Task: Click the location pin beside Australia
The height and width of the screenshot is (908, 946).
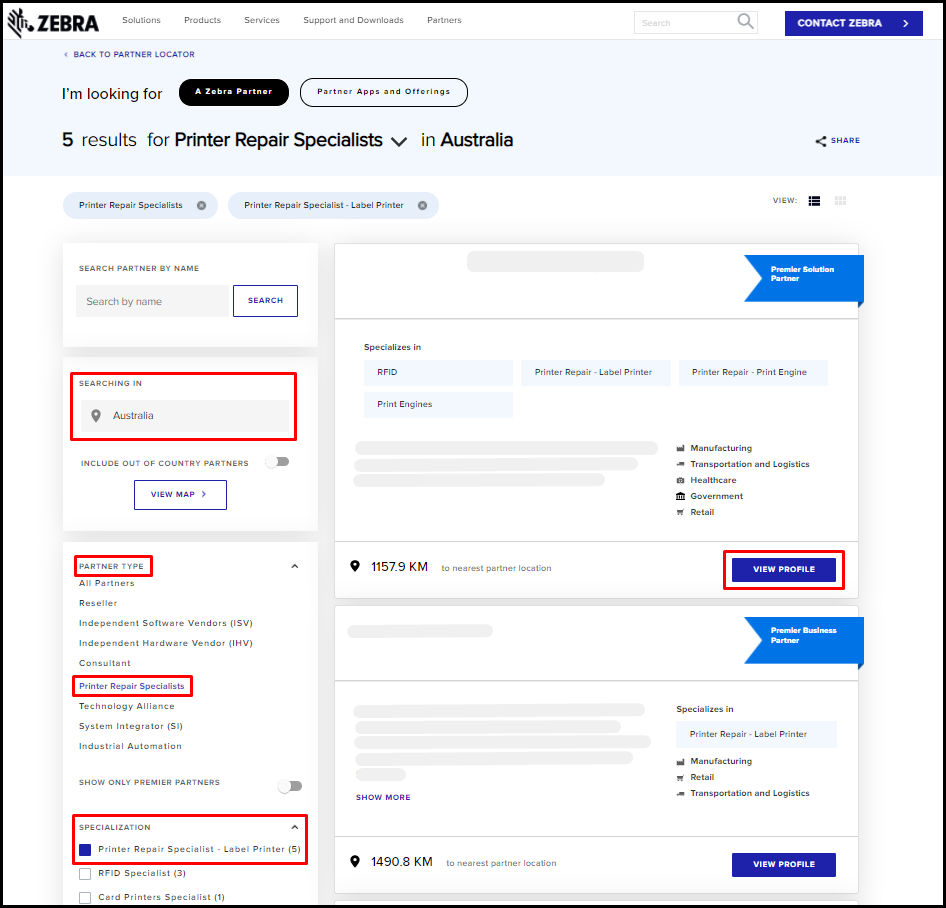Action: tap(95, 415)
